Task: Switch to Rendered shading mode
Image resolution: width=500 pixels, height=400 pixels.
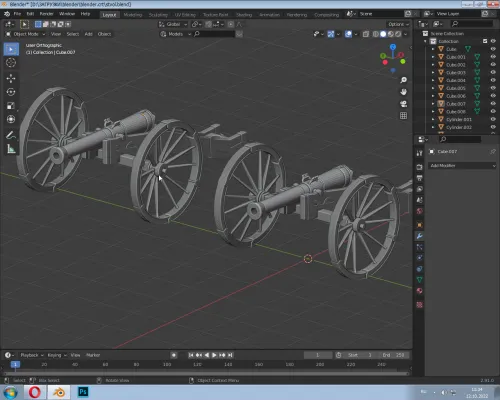Action: (x=398, y=34)
